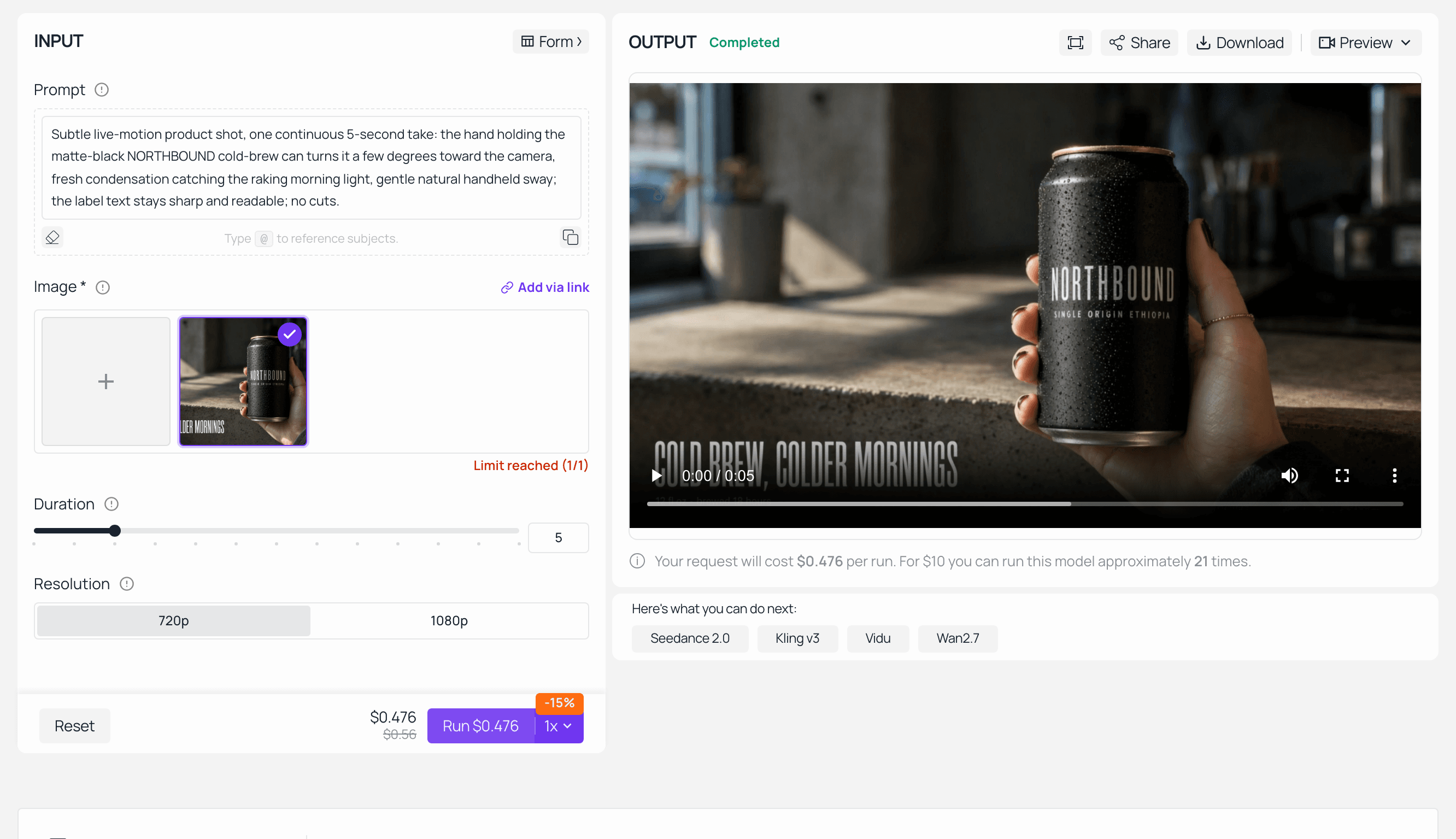Click the Limit reached (1/1) text
Screen dimensions: 1456x839
pyautogui.click(x=531, y=466)
